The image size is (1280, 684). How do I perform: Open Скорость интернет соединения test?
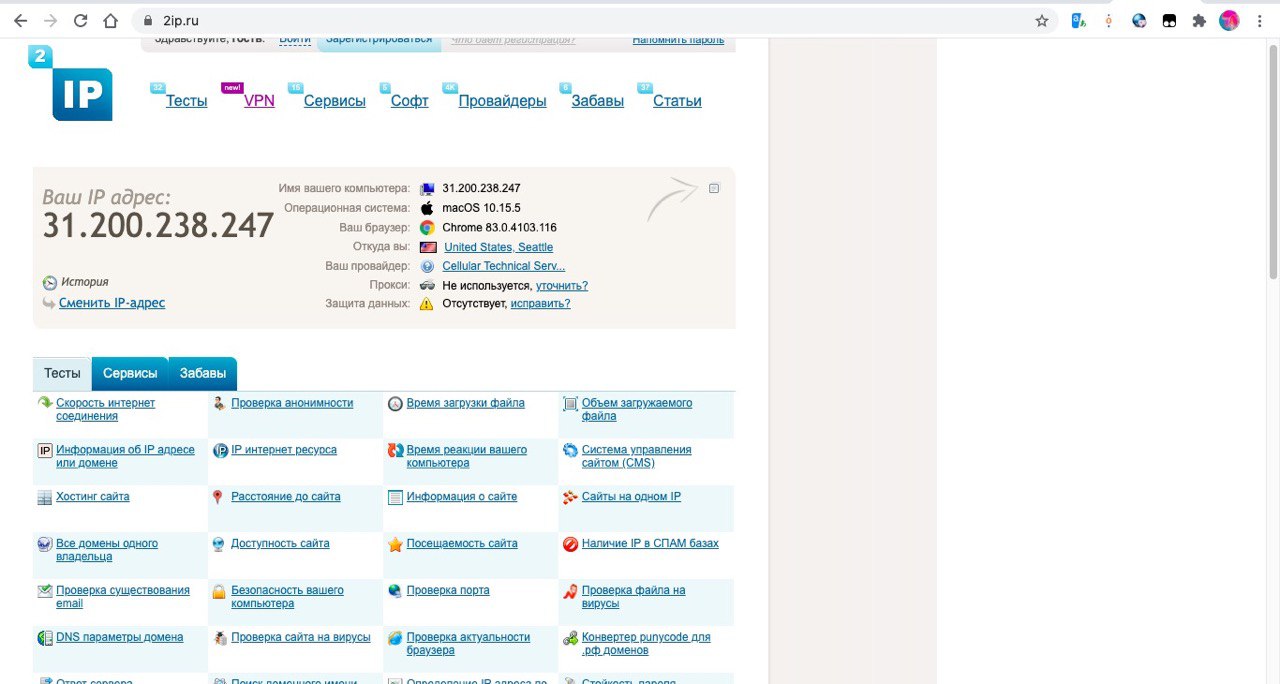pyautogui.click(x=106, y=410)
